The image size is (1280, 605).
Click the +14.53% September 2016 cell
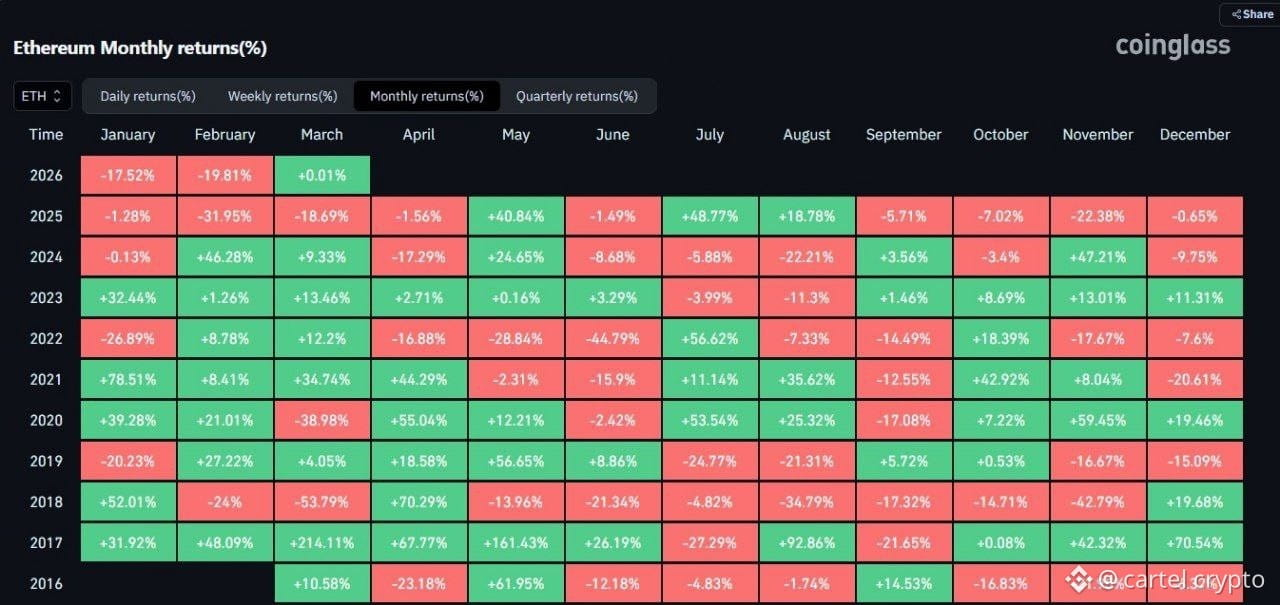904,584
